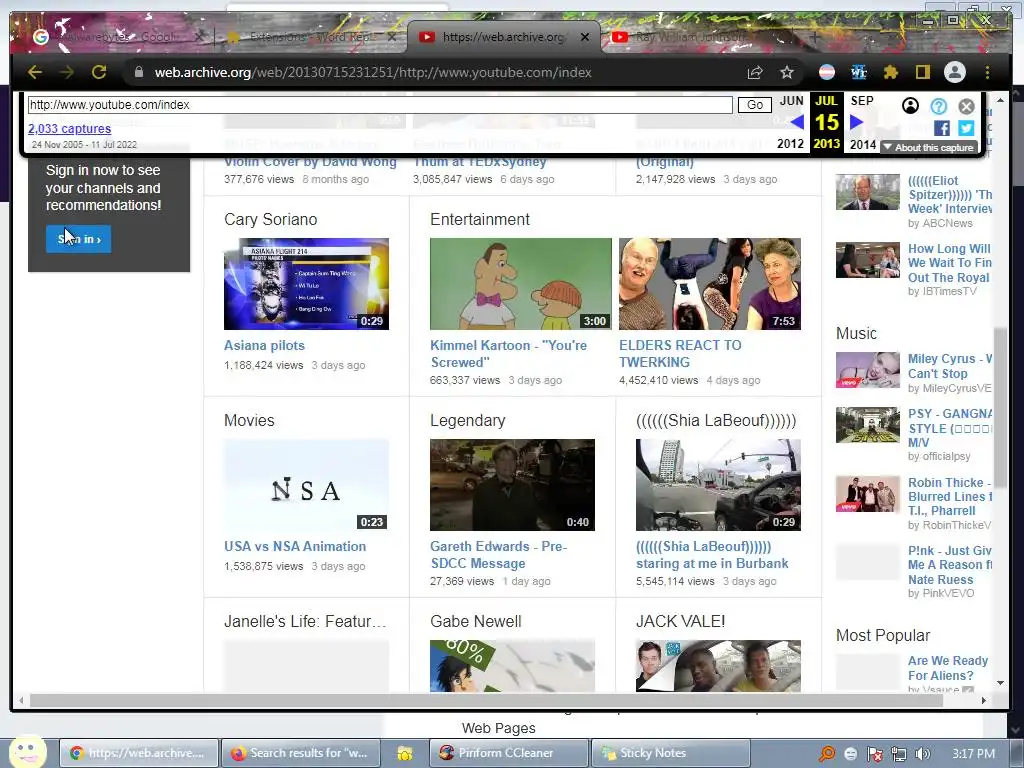Image resolution: width=1024 pixels, height=768 pixels.
Task: Open the Elders React to Twerking thumbnail
Action: [x=710, y=284]
